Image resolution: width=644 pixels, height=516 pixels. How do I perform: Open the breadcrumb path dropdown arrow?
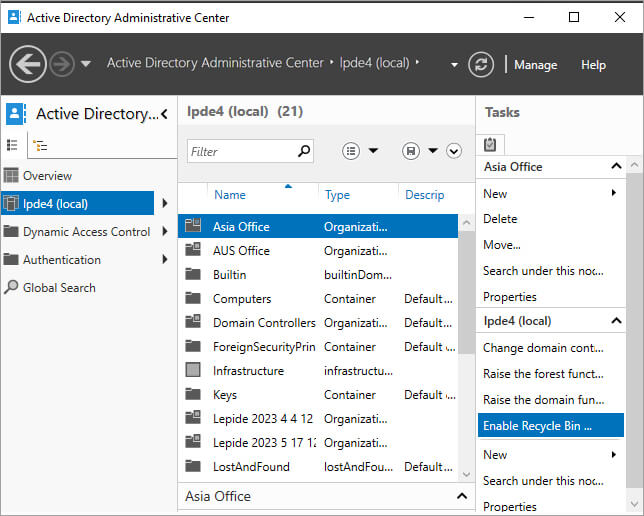coord(454,64)
